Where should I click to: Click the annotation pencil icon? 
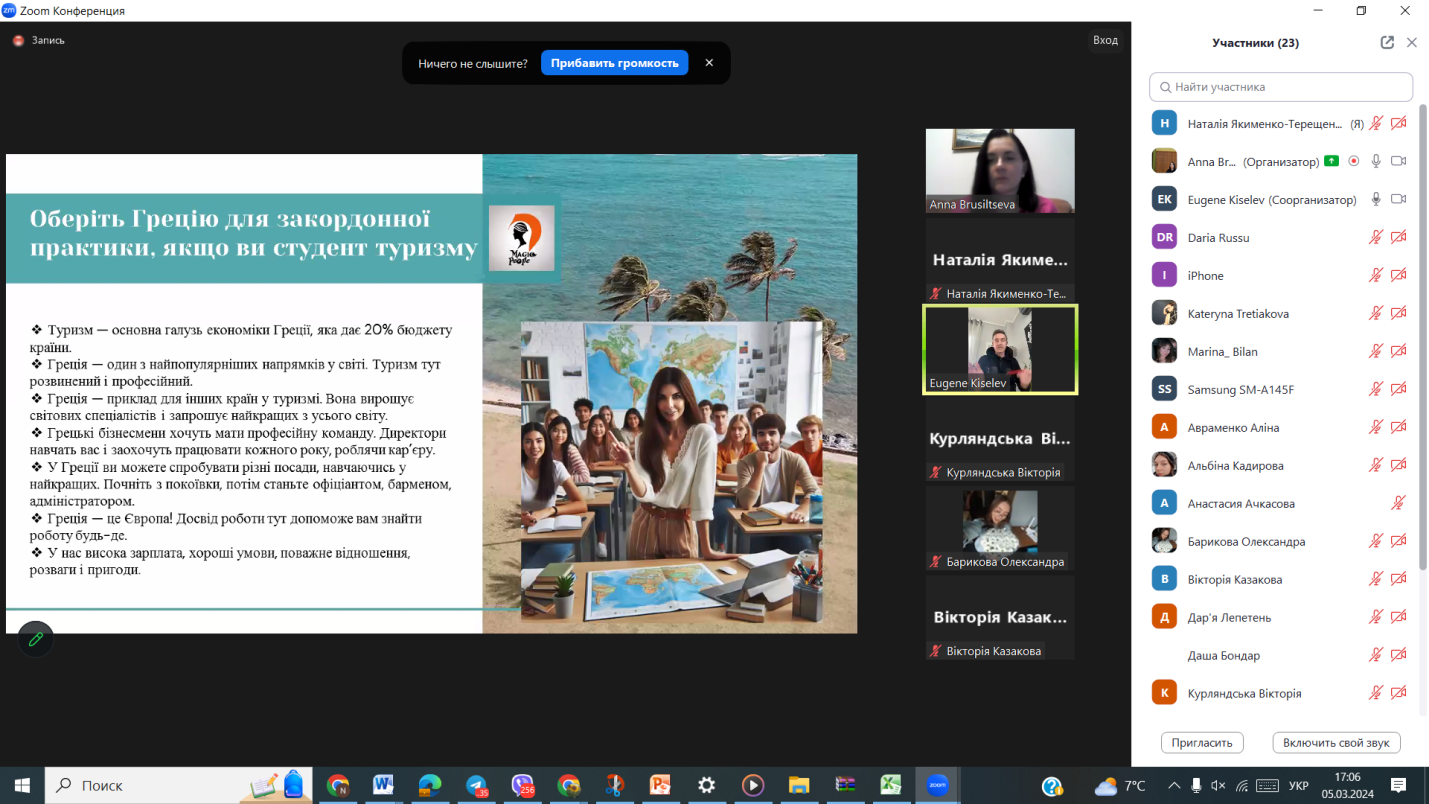click(x=36, y=639)
